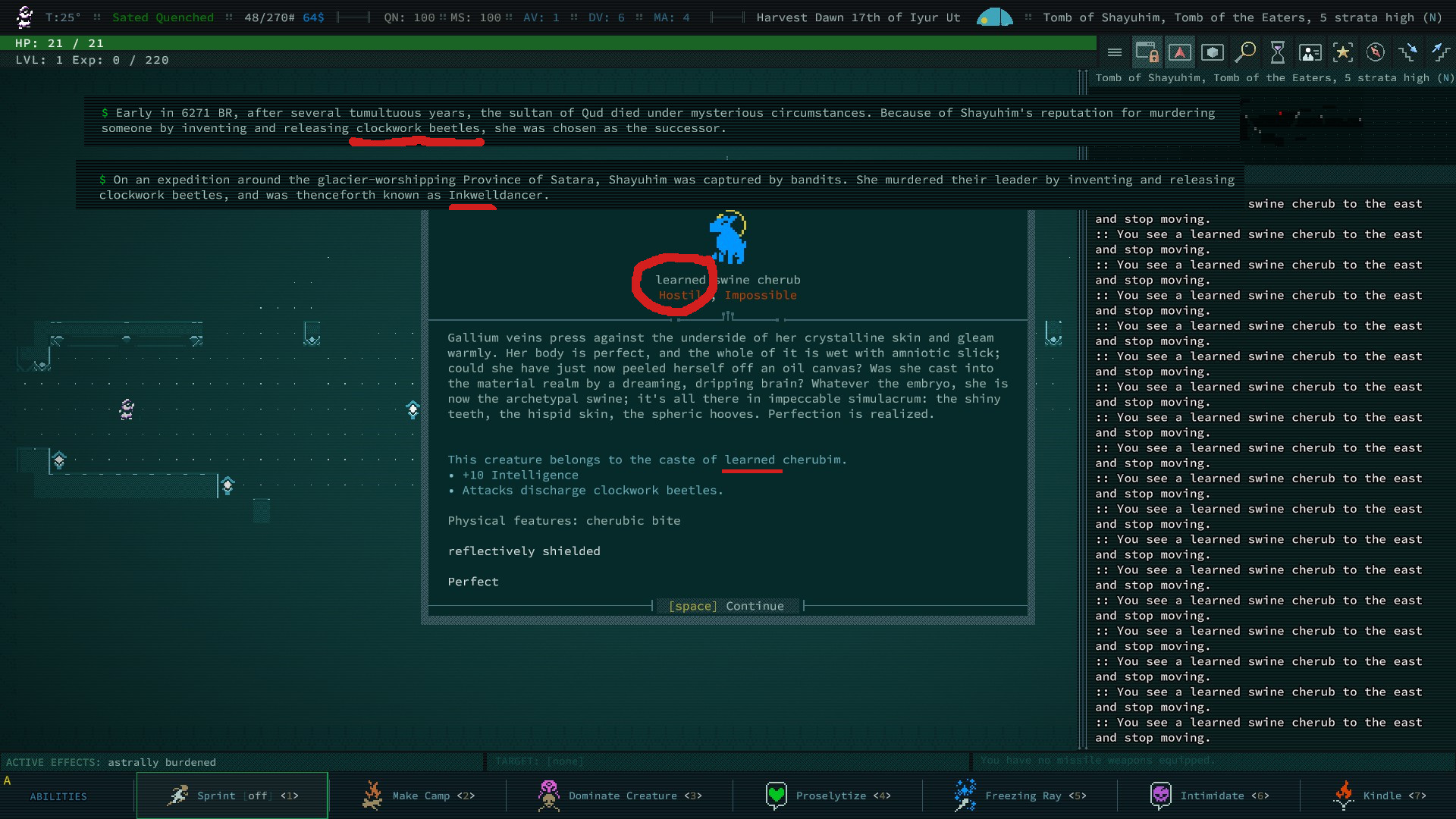The image size is (1456, 819).
Task: Click the ascend stairs icon
Action: (x=1440, y=52)
